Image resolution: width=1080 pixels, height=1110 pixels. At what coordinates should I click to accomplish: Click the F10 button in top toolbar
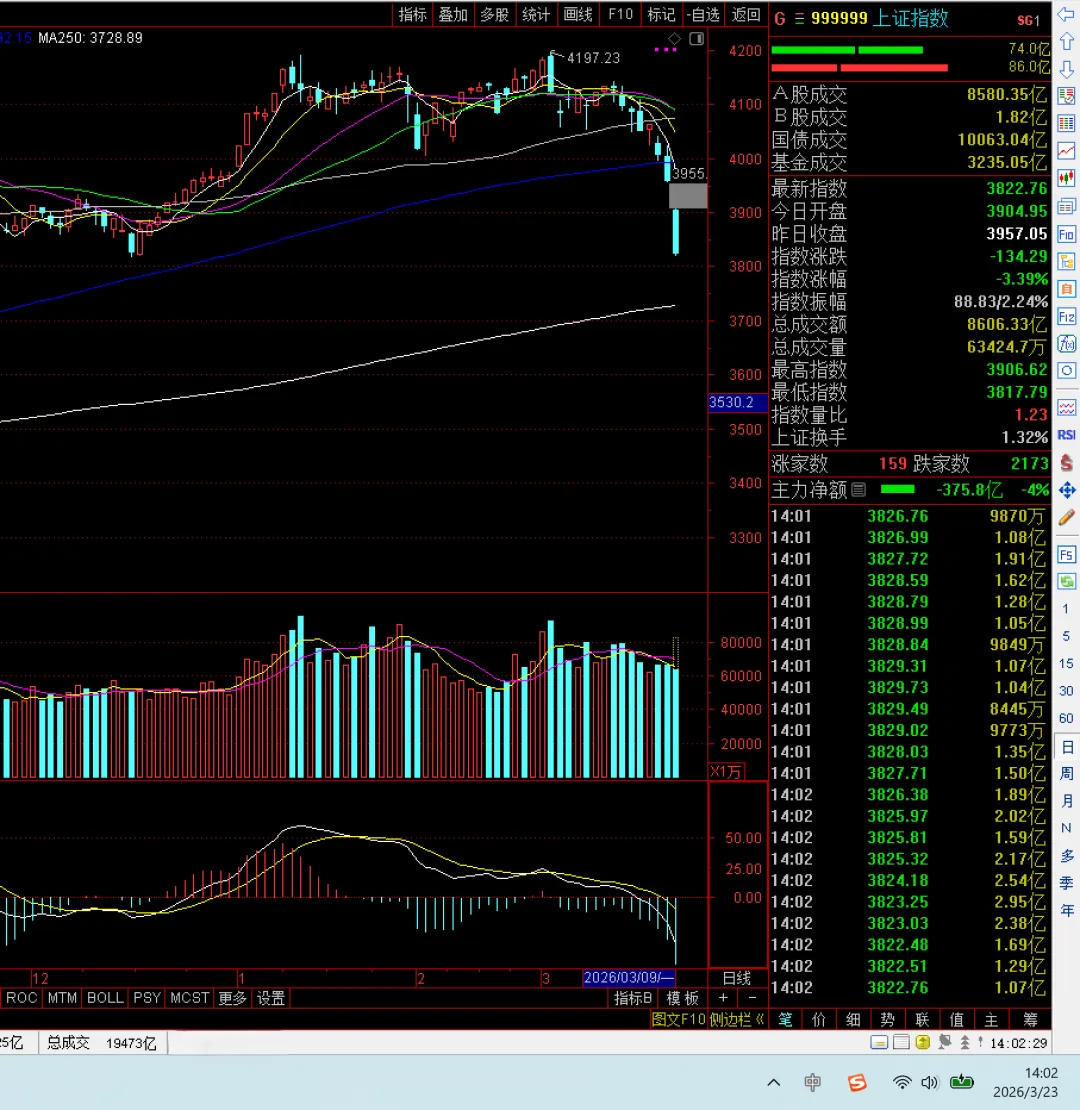point(621,15)
